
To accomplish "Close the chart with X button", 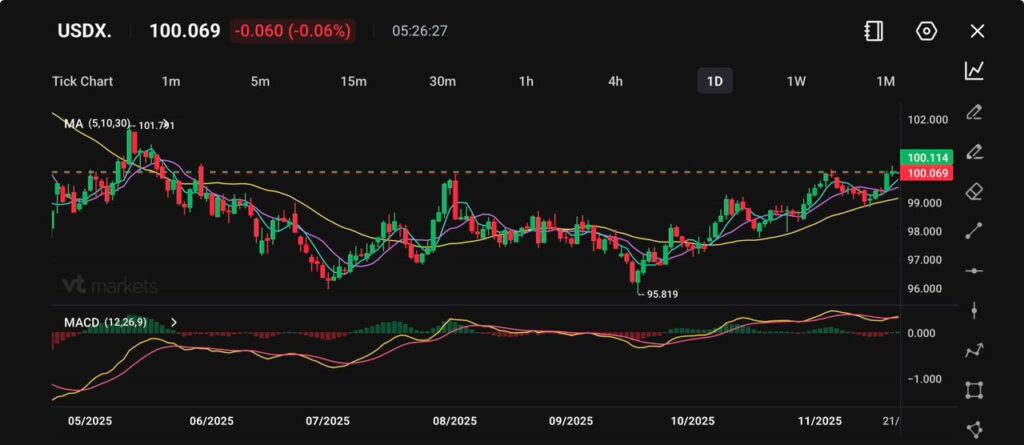I will [x=977, y=31].
